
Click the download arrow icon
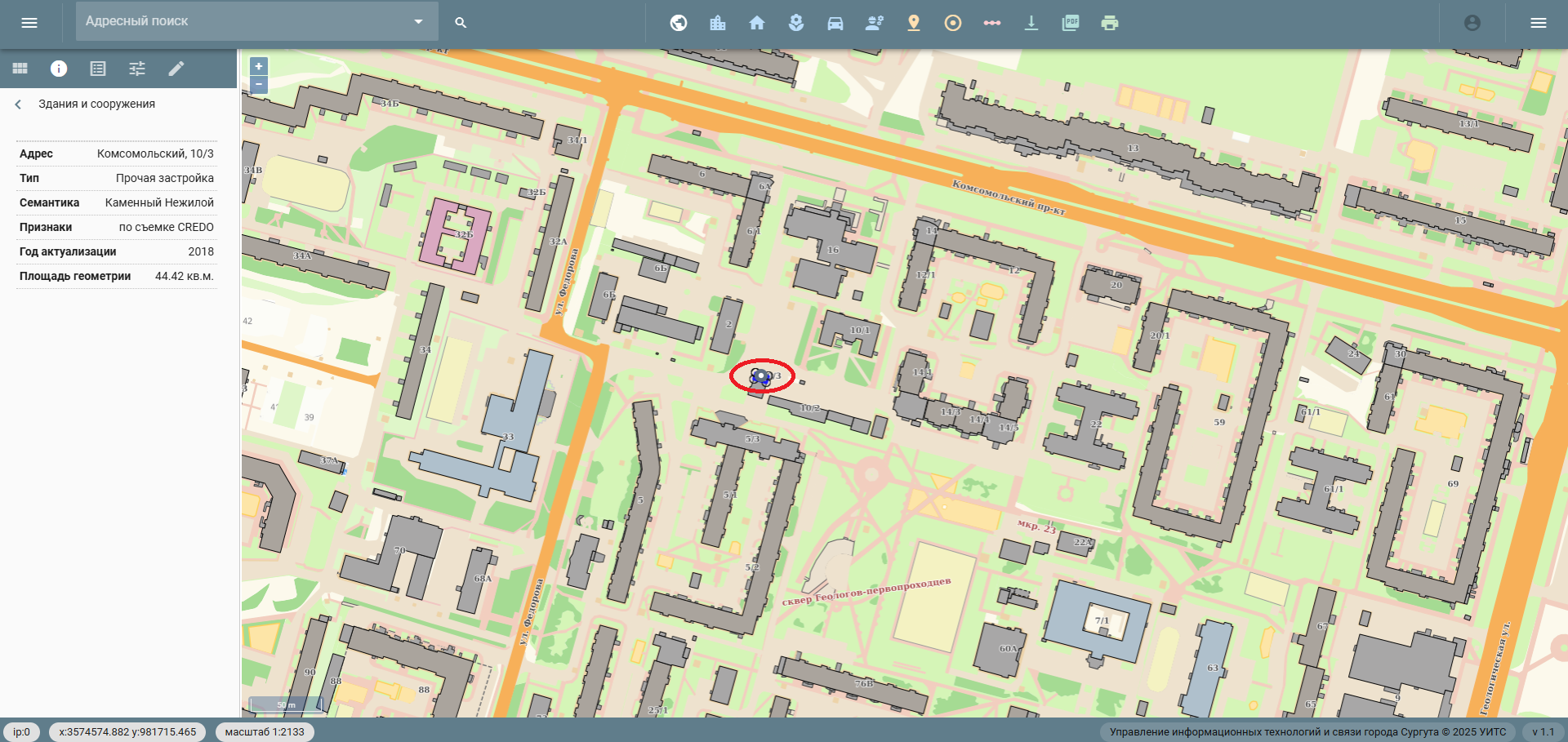[1031, 23]
